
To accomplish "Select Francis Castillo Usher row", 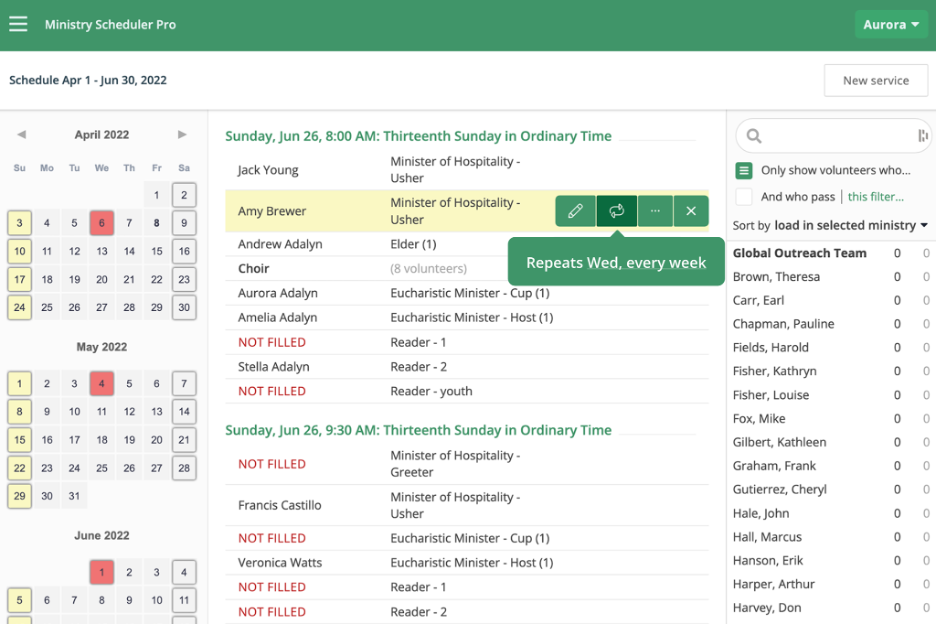I will 467,505.
